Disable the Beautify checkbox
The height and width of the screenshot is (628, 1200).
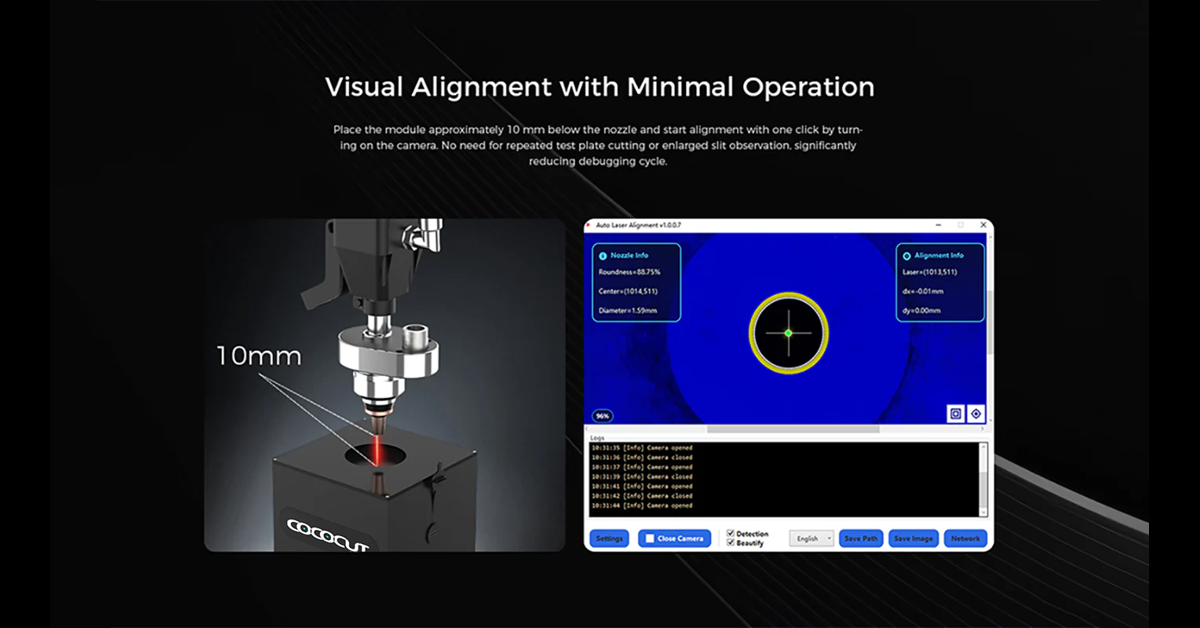point(731,543)
